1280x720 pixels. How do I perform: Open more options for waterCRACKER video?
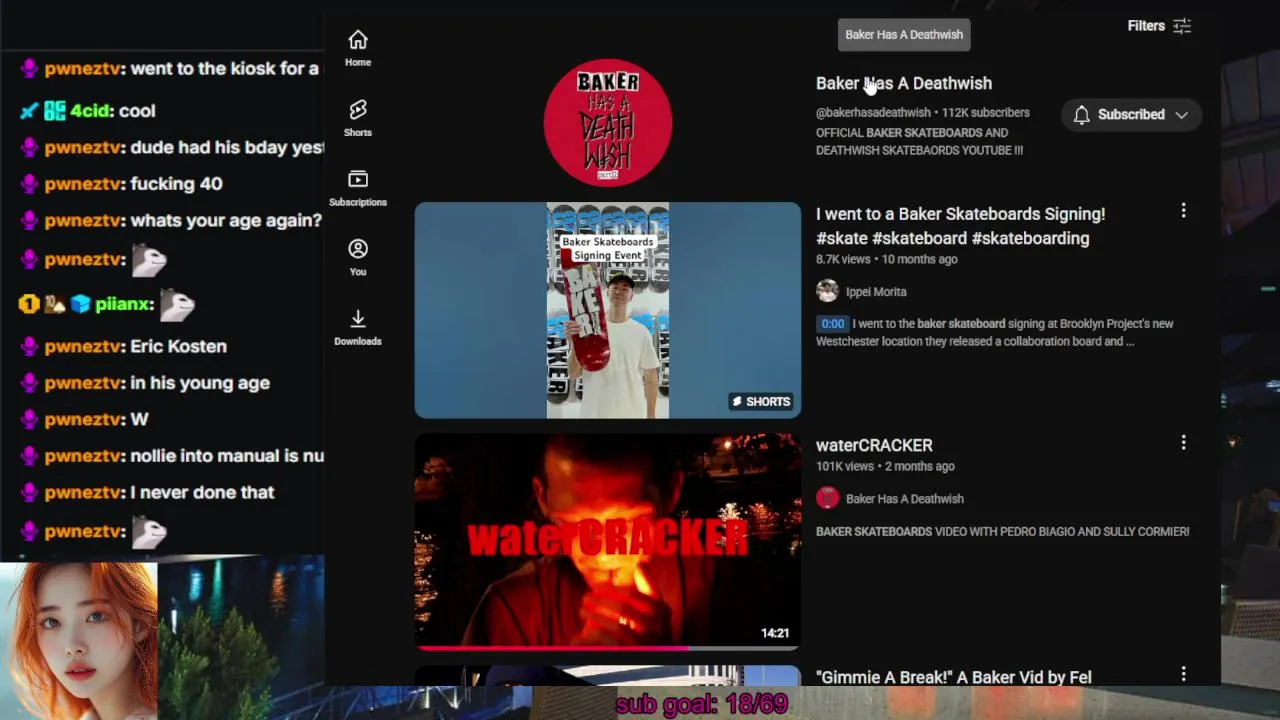1183,442
